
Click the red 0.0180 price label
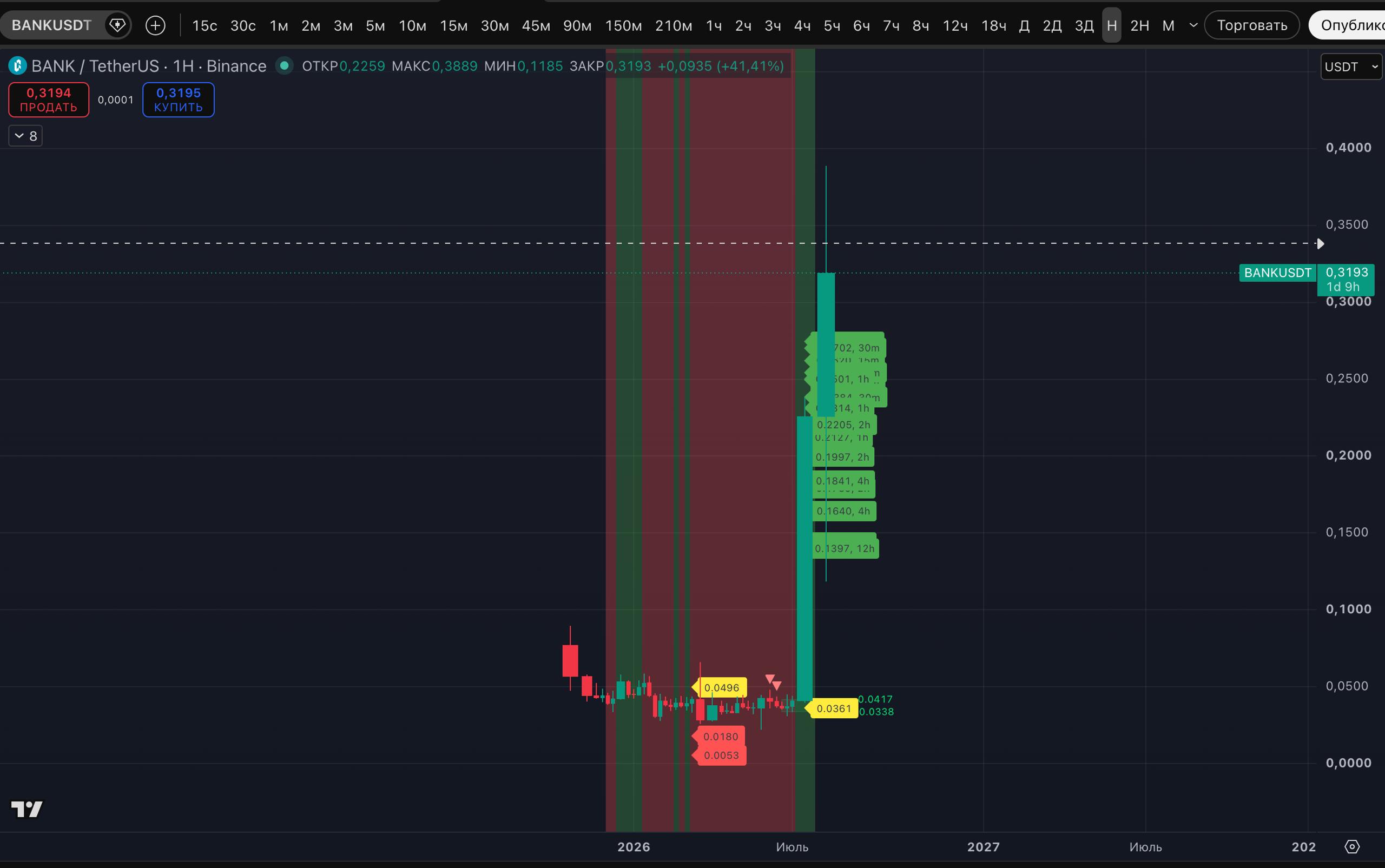(x=720, y=737)
